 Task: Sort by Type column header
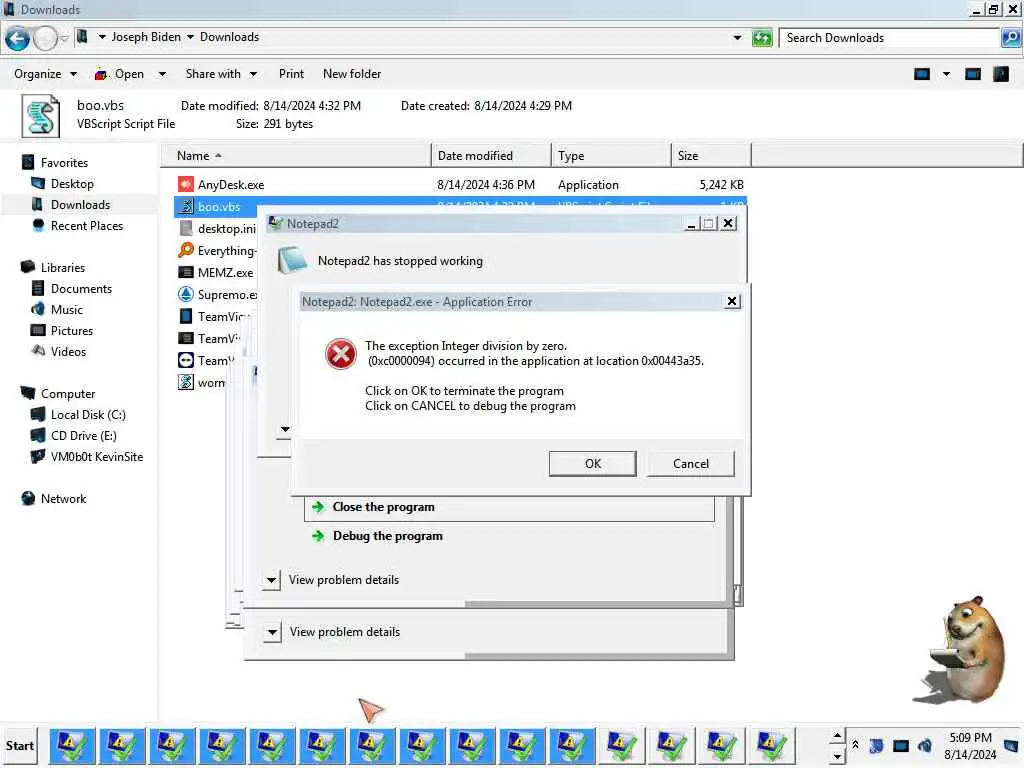611,155
